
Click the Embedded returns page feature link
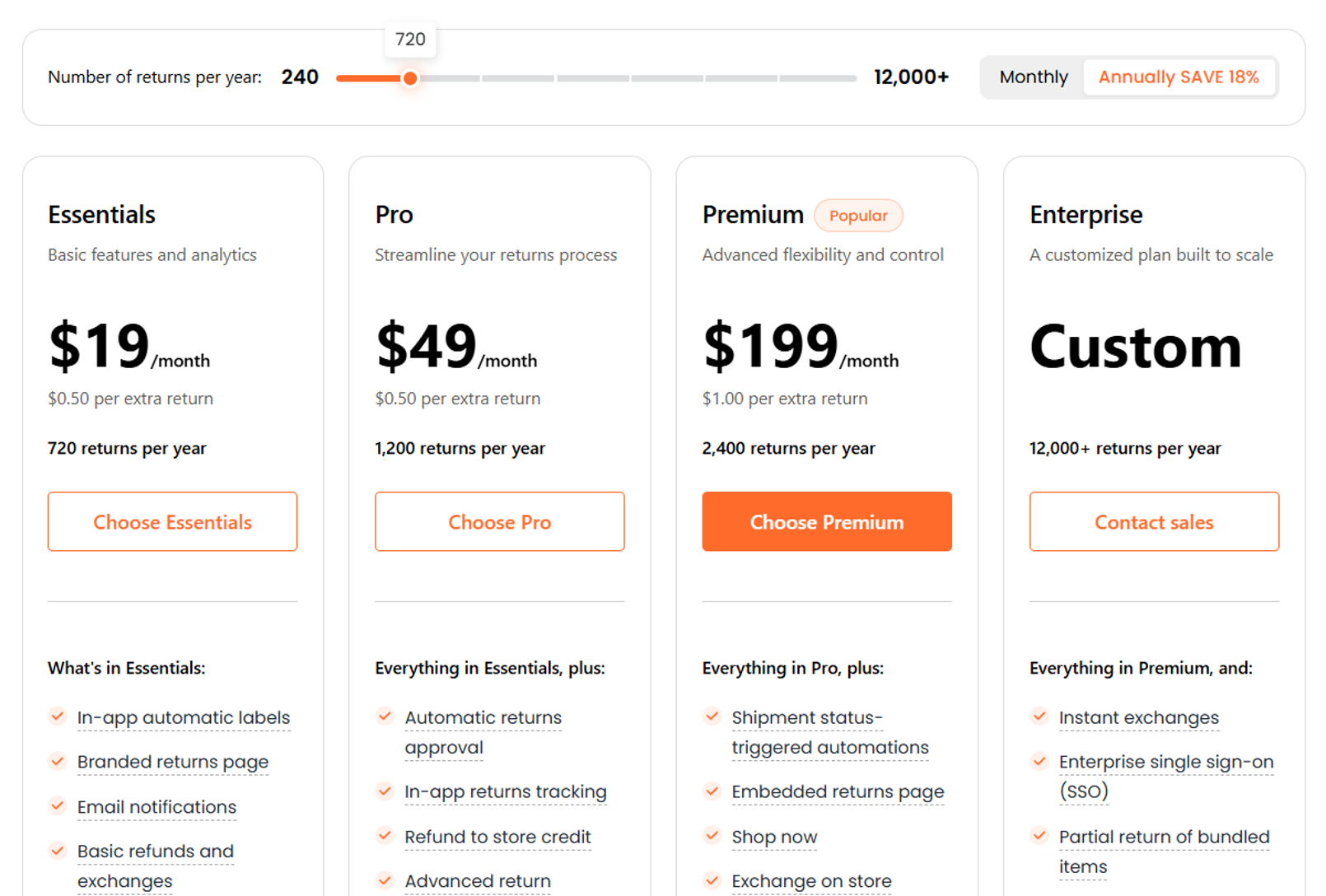click(837, 791)
